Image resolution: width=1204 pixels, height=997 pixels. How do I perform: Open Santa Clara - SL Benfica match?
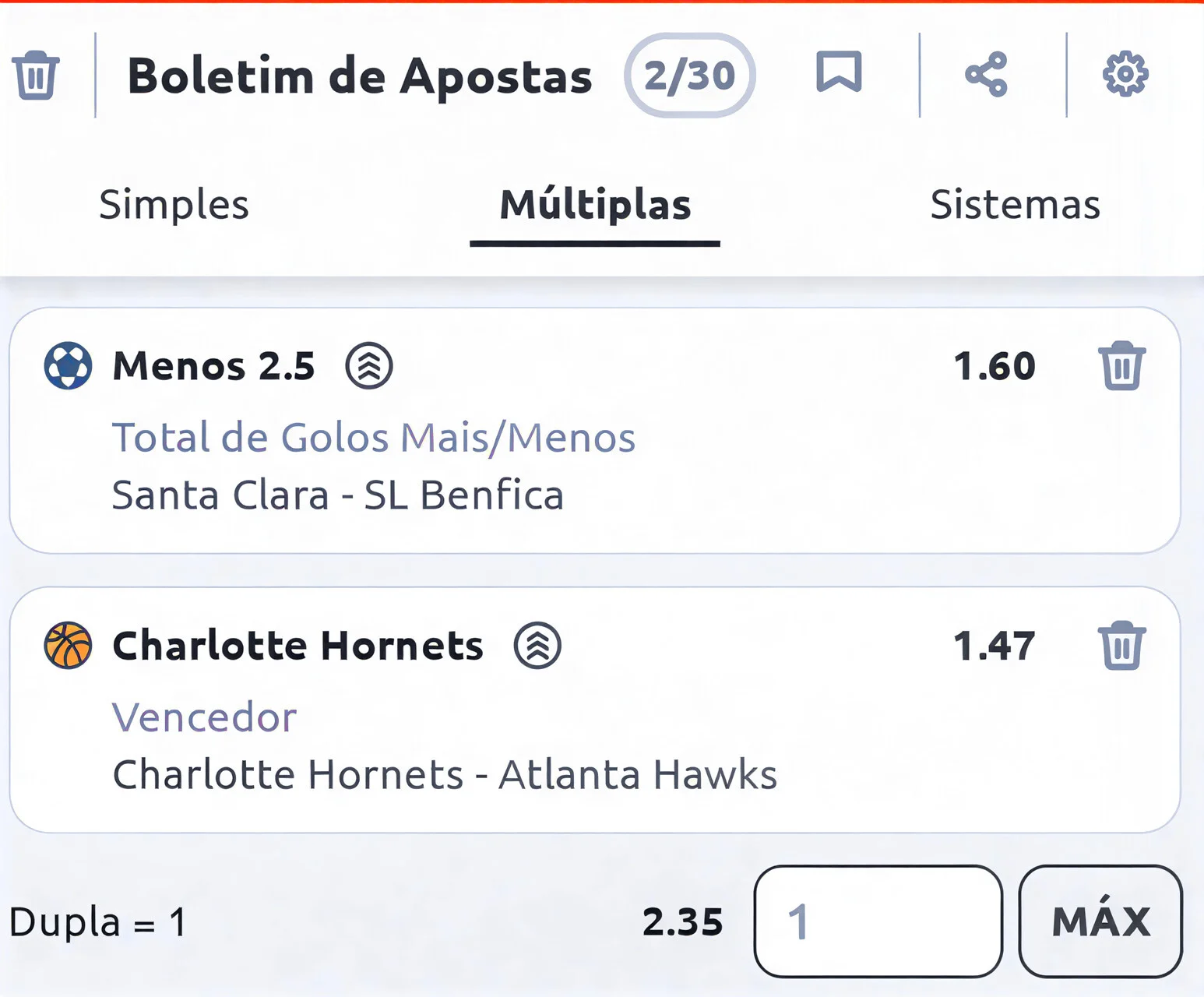[337, 495]
